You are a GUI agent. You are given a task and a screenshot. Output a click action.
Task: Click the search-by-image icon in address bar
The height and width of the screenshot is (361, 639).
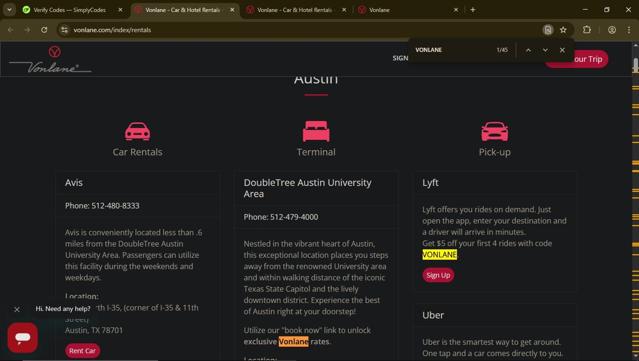(548, 30)
